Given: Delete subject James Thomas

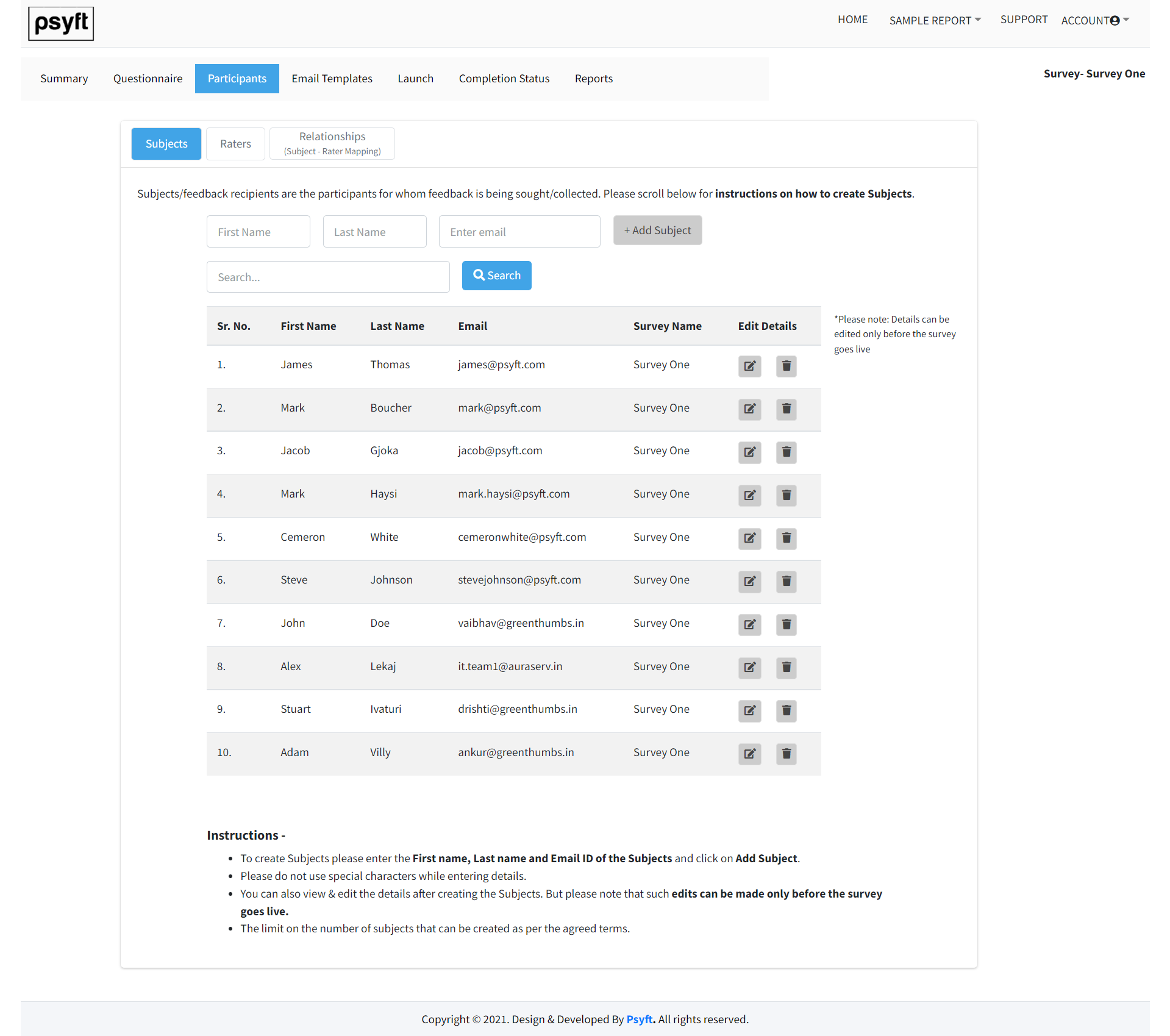Looking at the screenshot, I should point(787,366).
